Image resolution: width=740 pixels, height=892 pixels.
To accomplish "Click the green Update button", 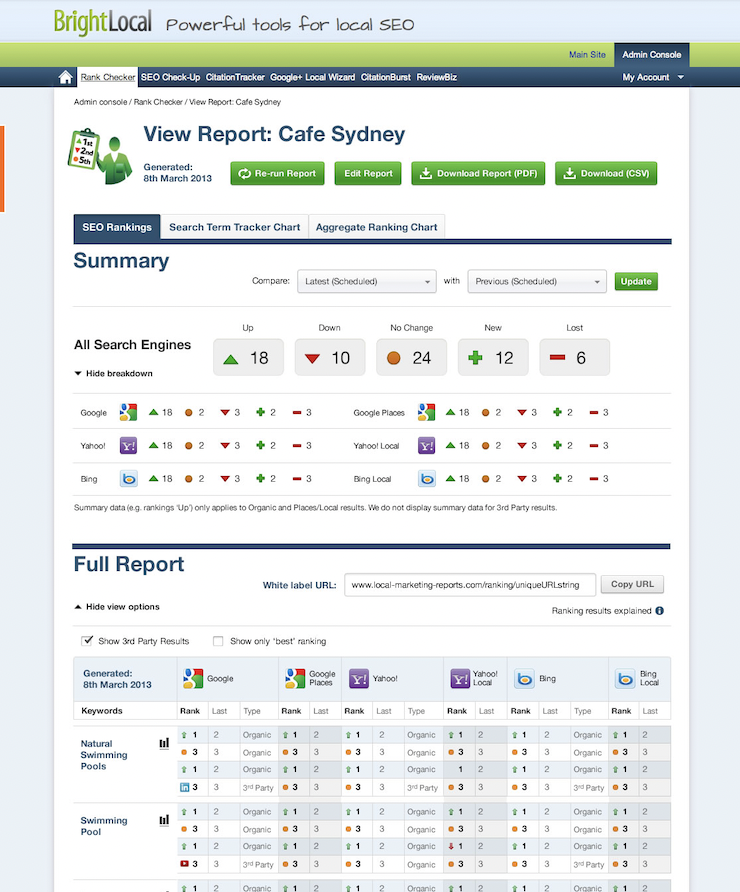I will point(636,281).
